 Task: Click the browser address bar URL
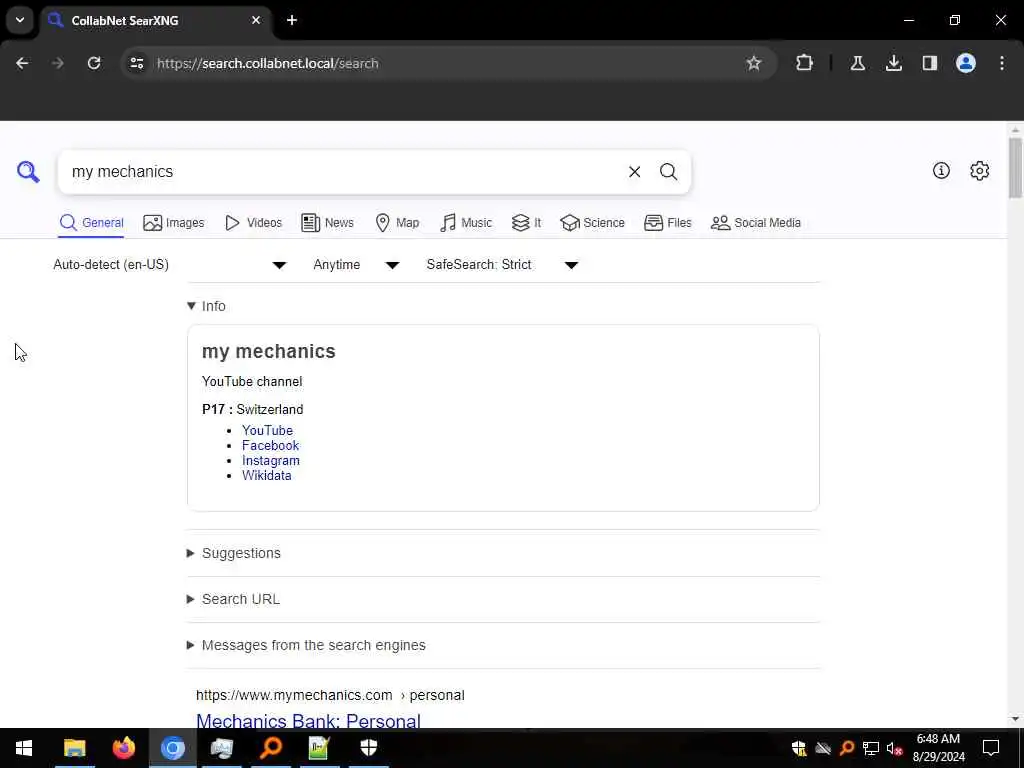point(267,63)
